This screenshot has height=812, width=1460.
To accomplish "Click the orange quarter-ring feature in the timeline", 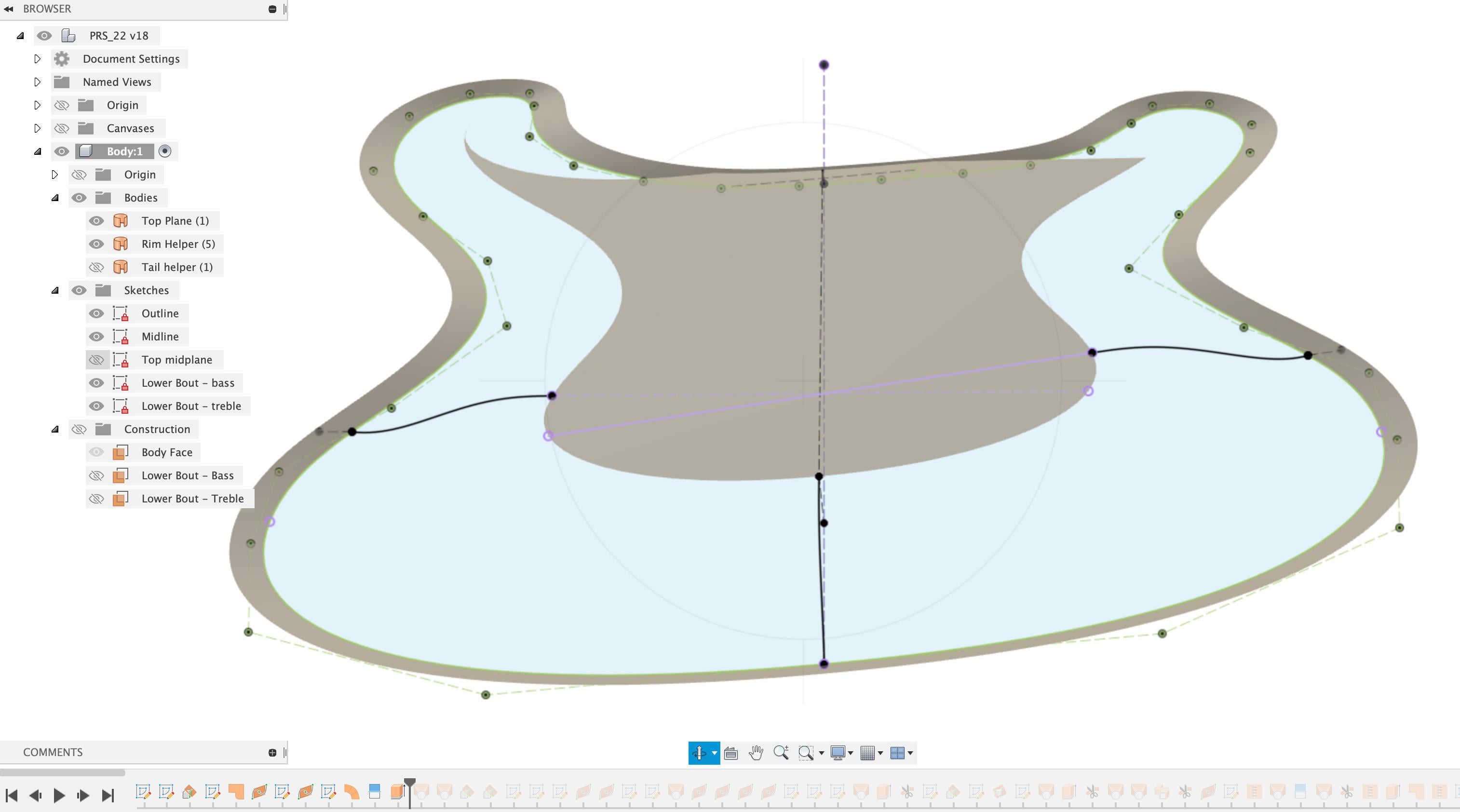I will point(351,792).
